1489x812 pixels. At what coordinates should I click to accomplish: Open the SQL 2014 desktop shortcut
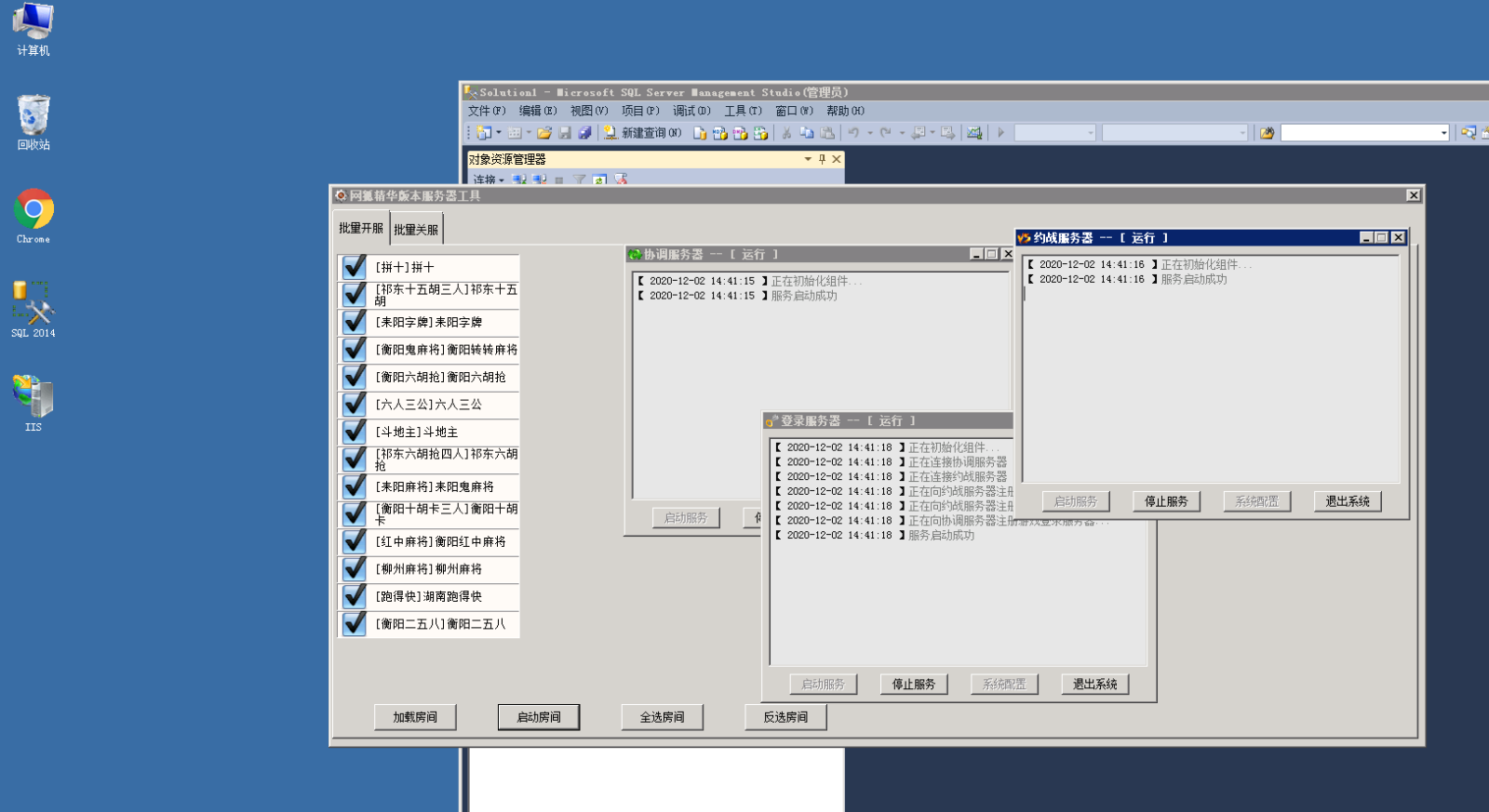pyautogui.click(x=34, y=305)
